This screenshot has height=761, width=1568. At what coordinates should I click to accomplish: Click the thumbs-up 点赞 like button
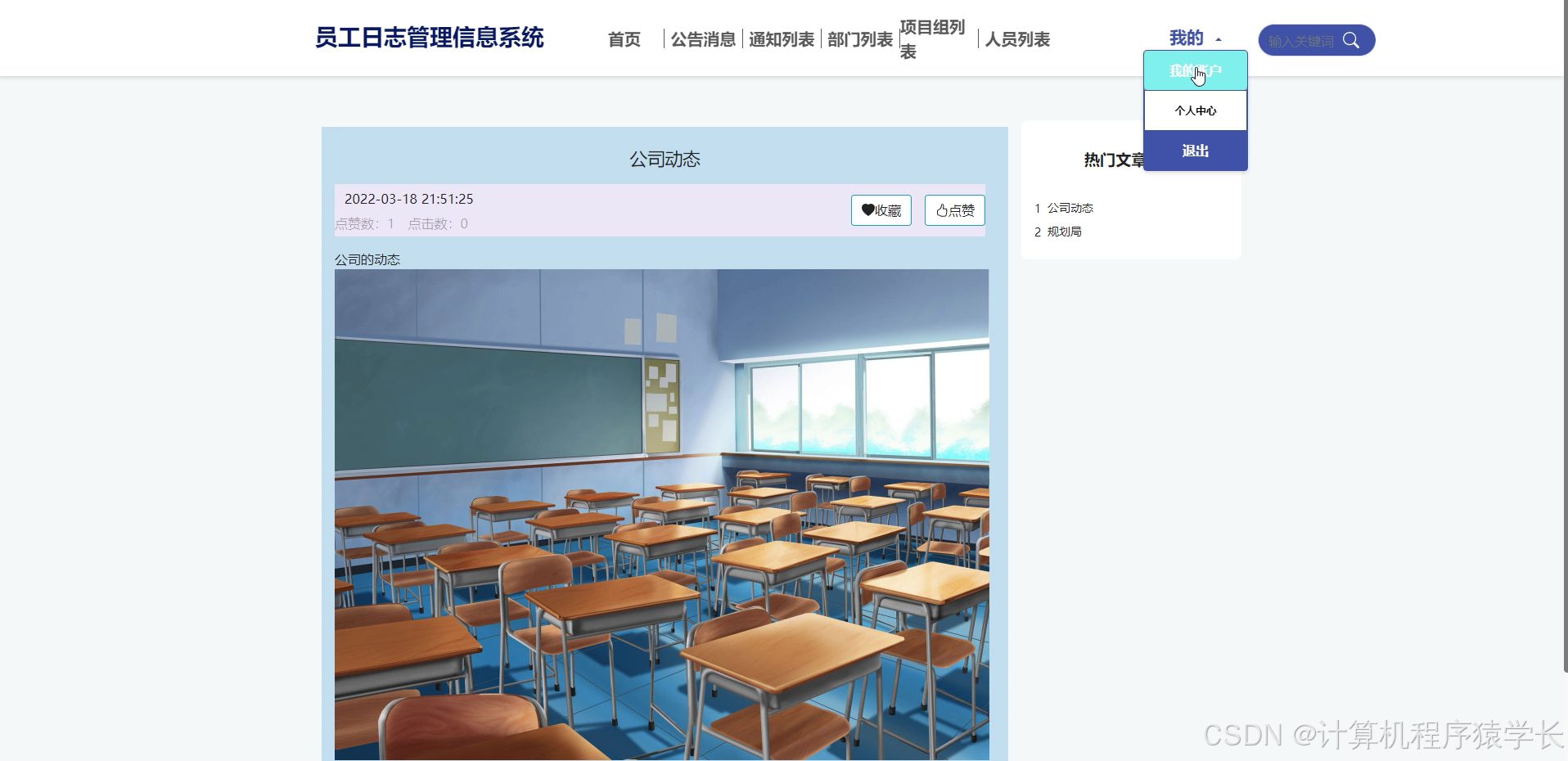click(955, 210)
